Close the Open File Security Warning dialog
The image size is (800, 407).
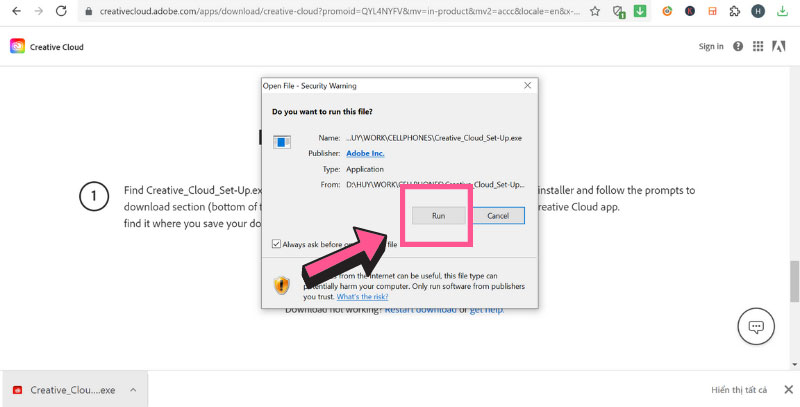click(528, 86)
